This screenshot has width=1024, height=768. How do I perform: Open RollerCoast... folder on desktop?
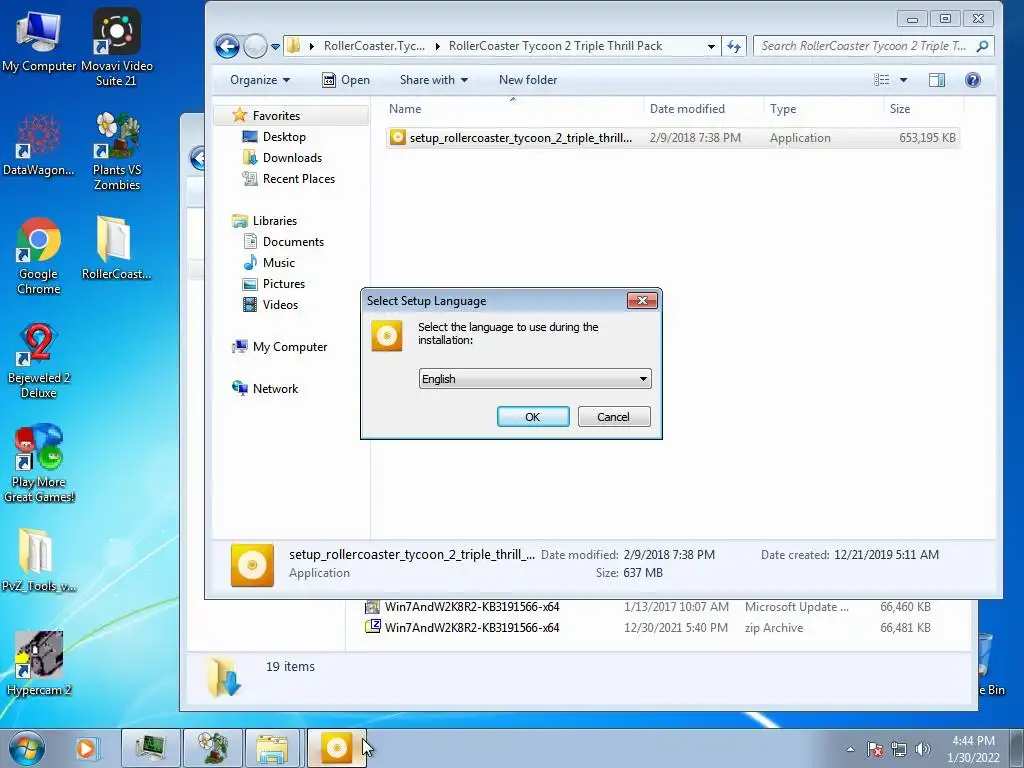coord(116,248)
